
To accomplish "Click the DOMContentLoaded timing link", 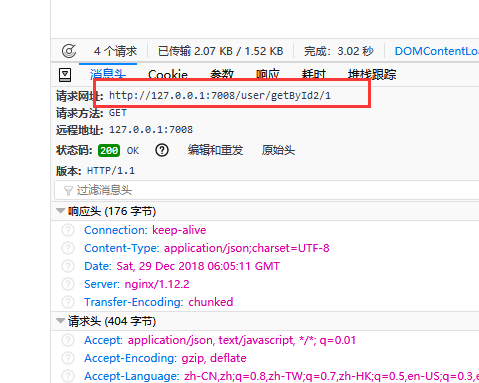I will (x=437, y=51).
